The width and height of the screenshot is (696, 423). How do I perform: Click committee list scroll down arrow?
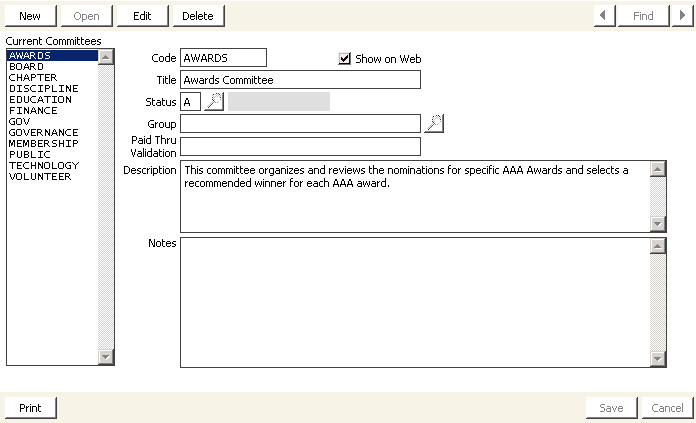click(x=106, y=356)
